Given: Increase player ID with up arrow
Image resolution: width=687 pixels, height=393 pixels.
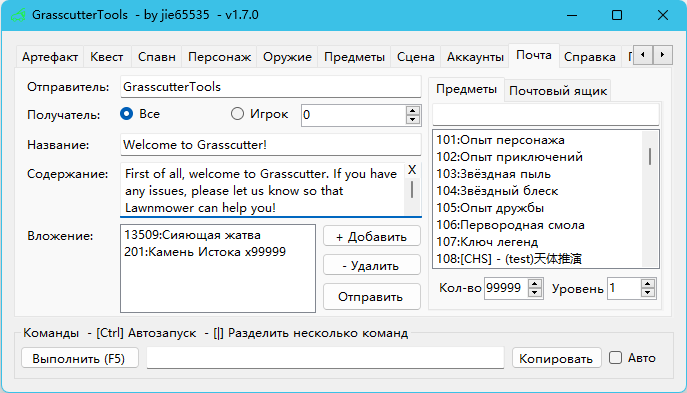Looking at the screenshot, I should 412,110.
